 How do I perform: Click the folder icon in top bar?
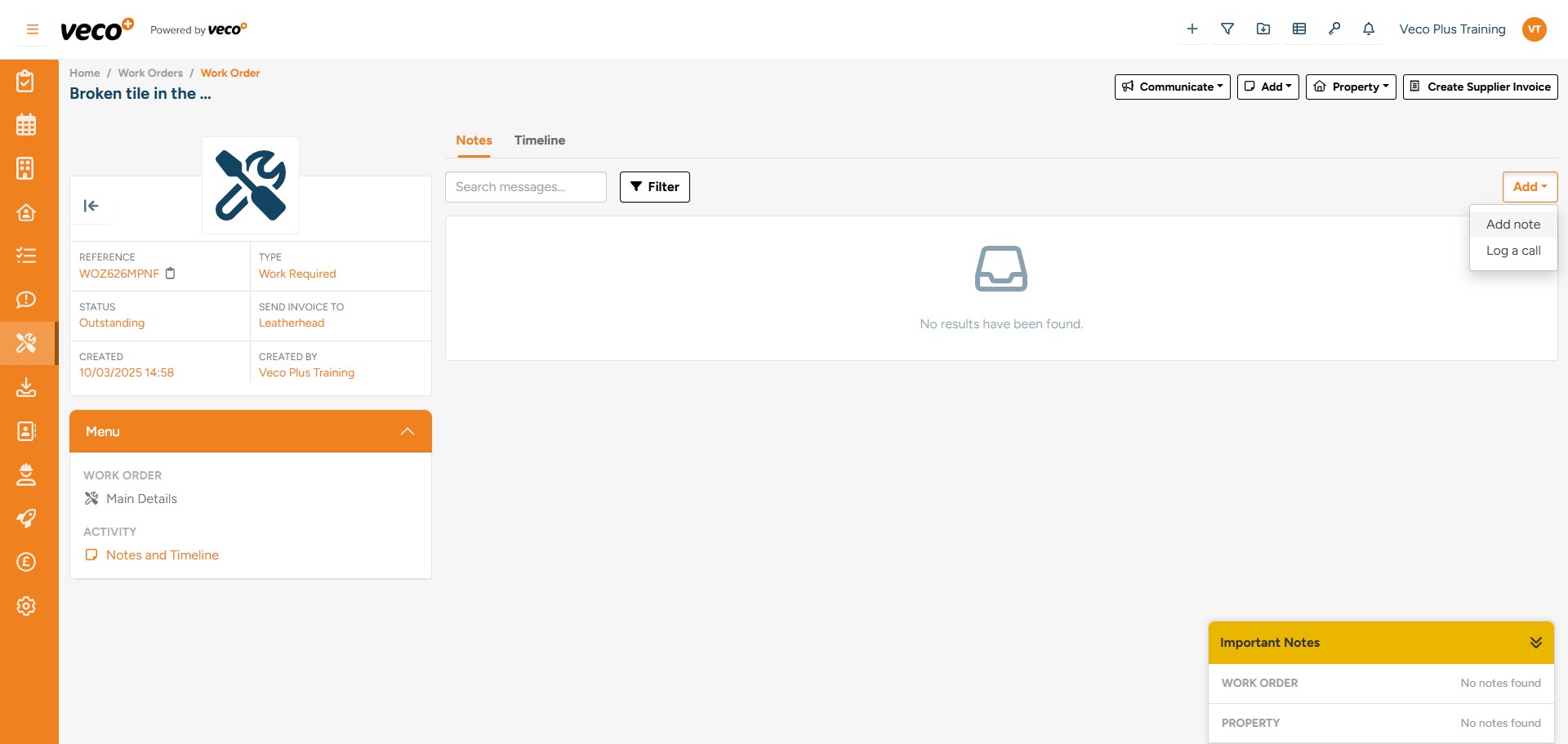(x=1263, y=29)
